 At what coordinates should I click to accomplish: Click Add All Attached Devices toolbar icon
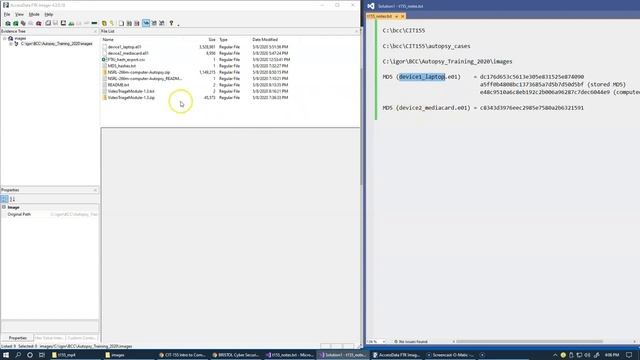[16, 23]
